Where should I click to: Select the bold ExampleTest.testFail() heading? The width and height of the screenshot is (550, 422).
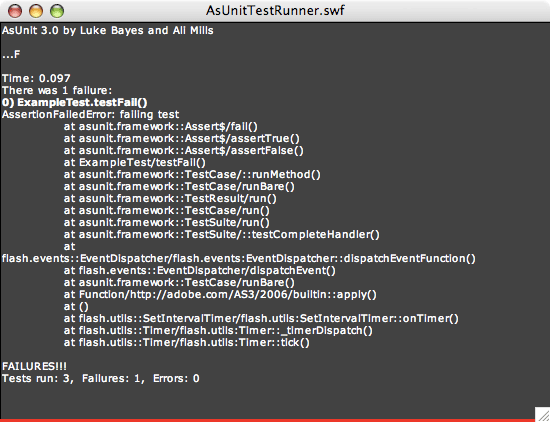pyautogui.click(x=74, y=102)
